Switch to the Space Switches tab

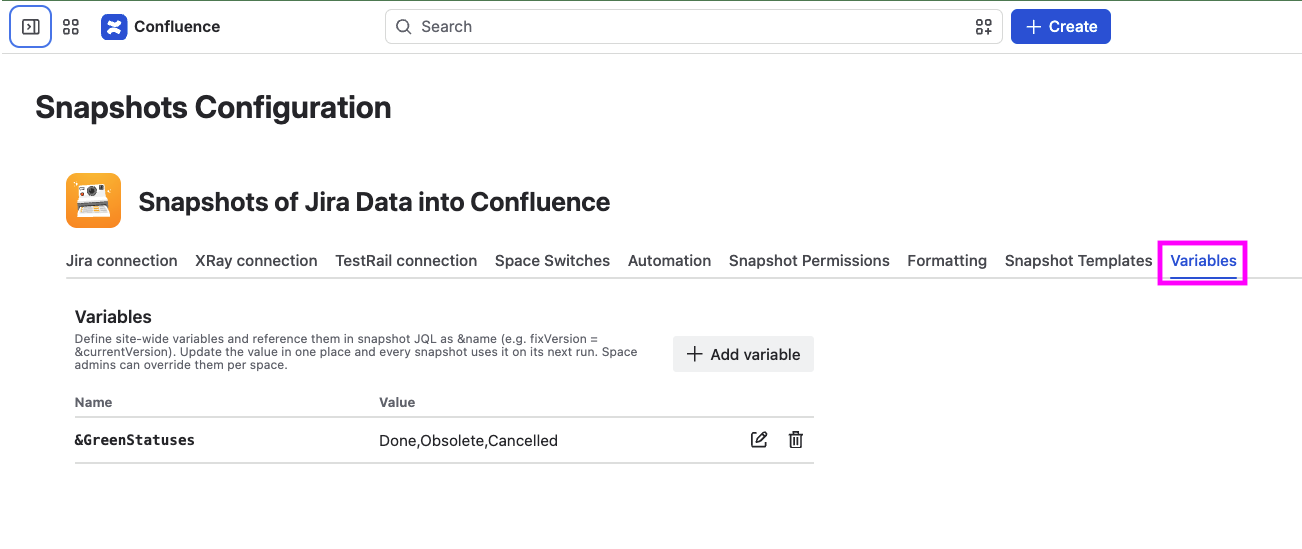[x=552, y=260]
